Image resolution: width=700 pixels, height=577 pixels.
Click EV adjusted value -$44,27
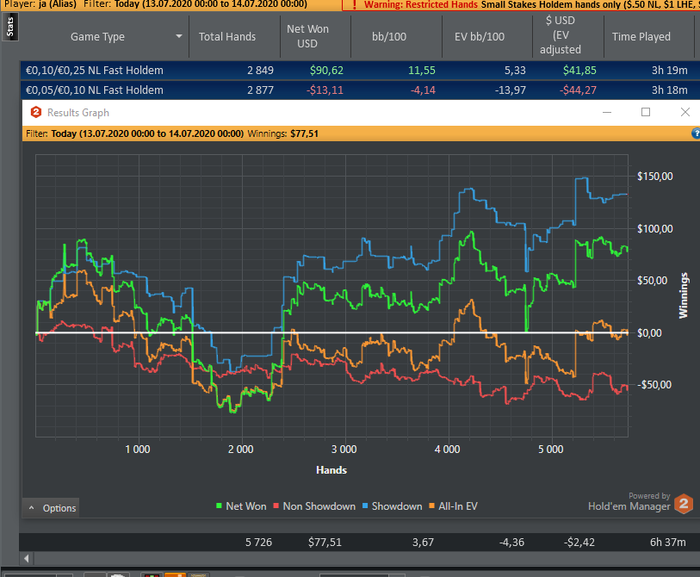(x=578, y=90)
